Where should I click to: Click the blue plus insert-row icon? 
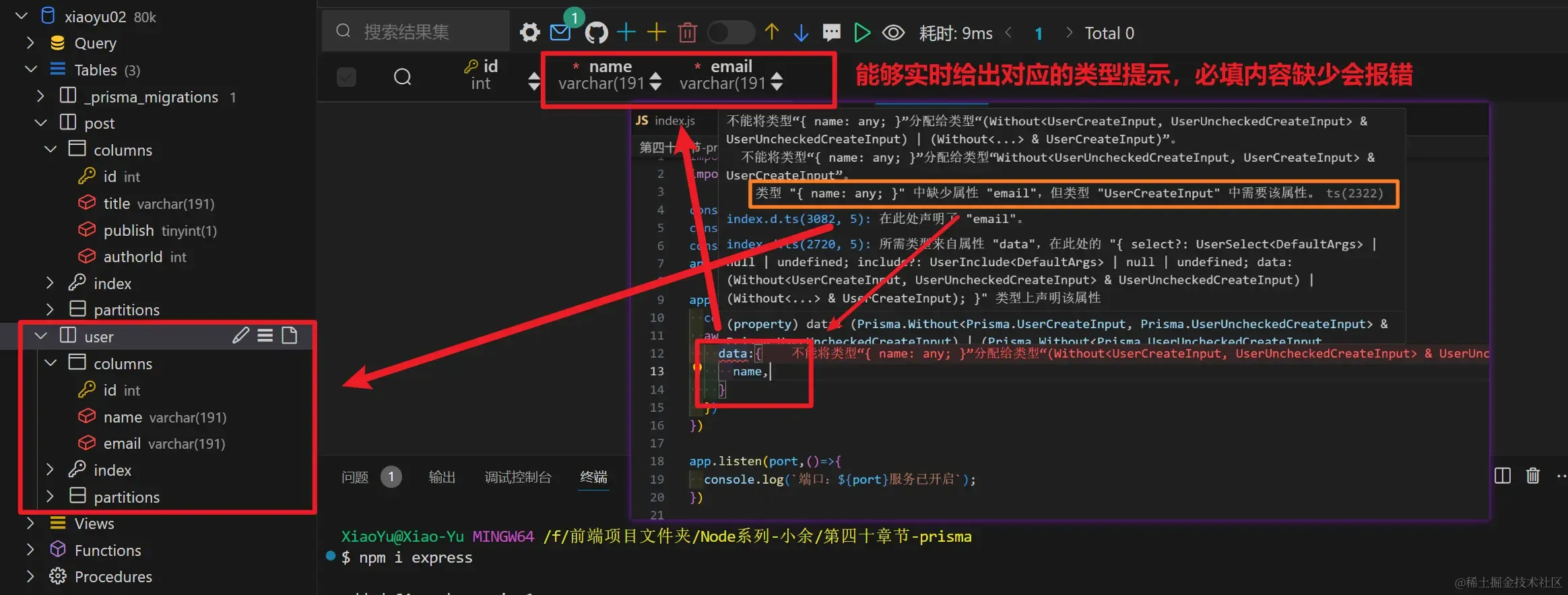626,32
